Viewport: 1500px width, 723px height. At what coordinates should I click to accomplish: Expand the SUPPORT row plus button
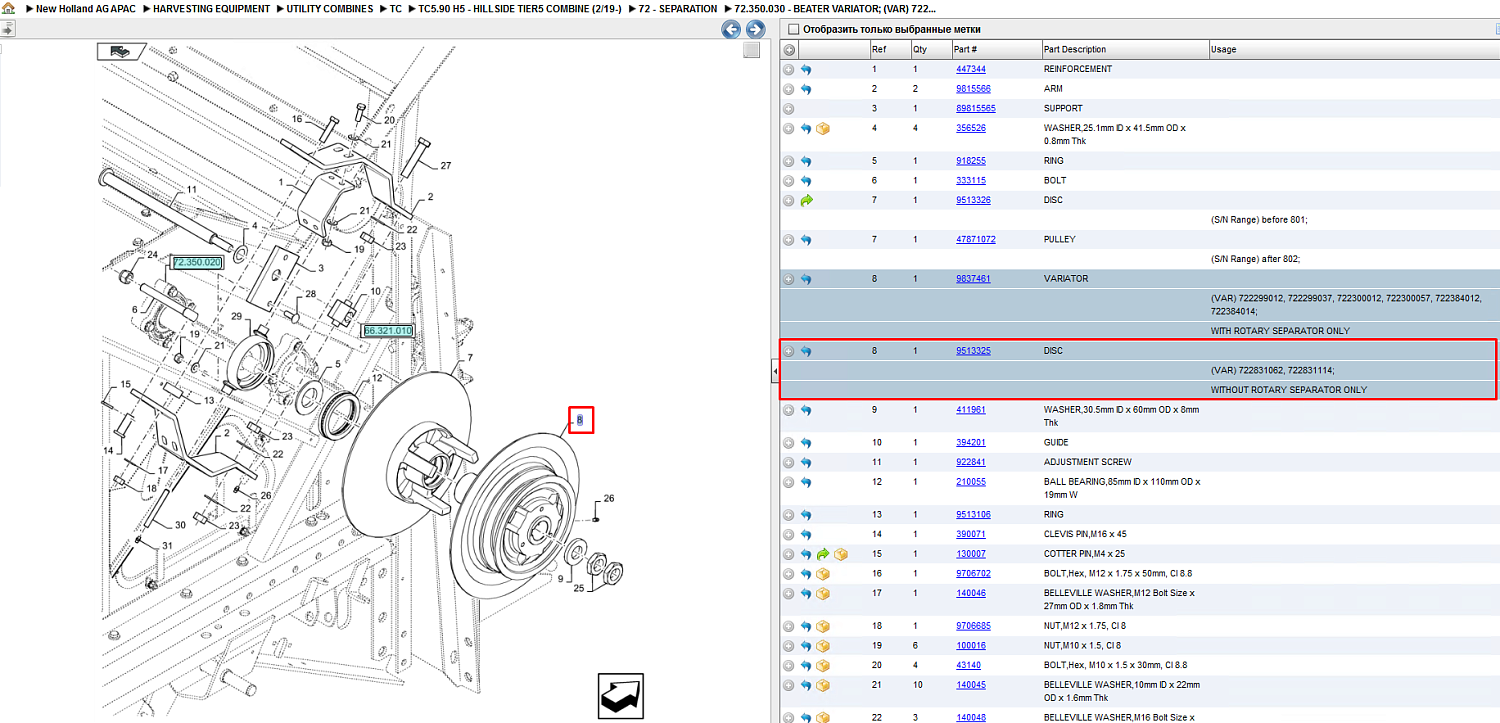pos(789,108)
